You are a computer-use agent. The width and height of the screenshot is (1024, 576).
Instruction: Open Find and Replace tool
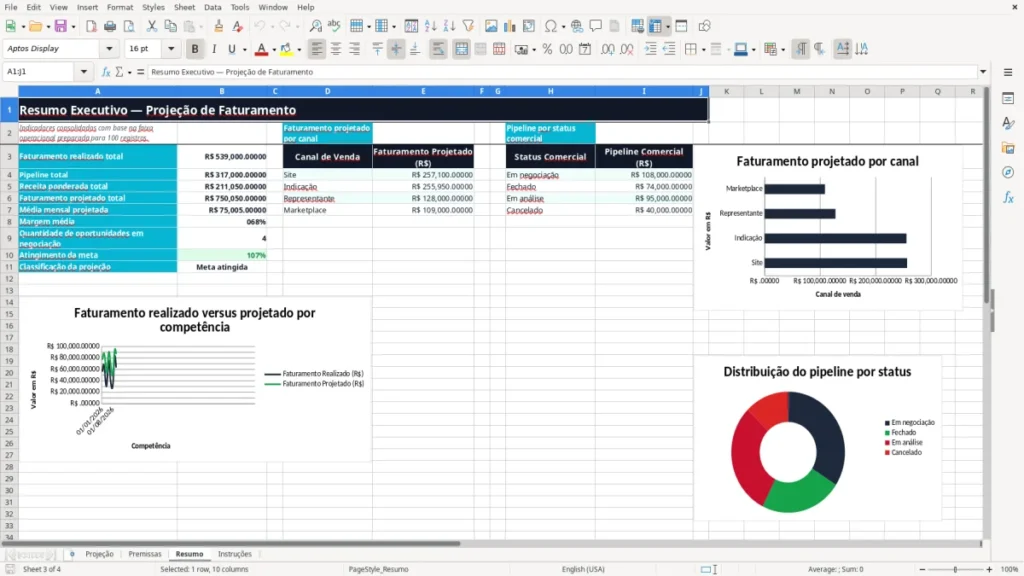pyautogui.click(x=315, y=26)
